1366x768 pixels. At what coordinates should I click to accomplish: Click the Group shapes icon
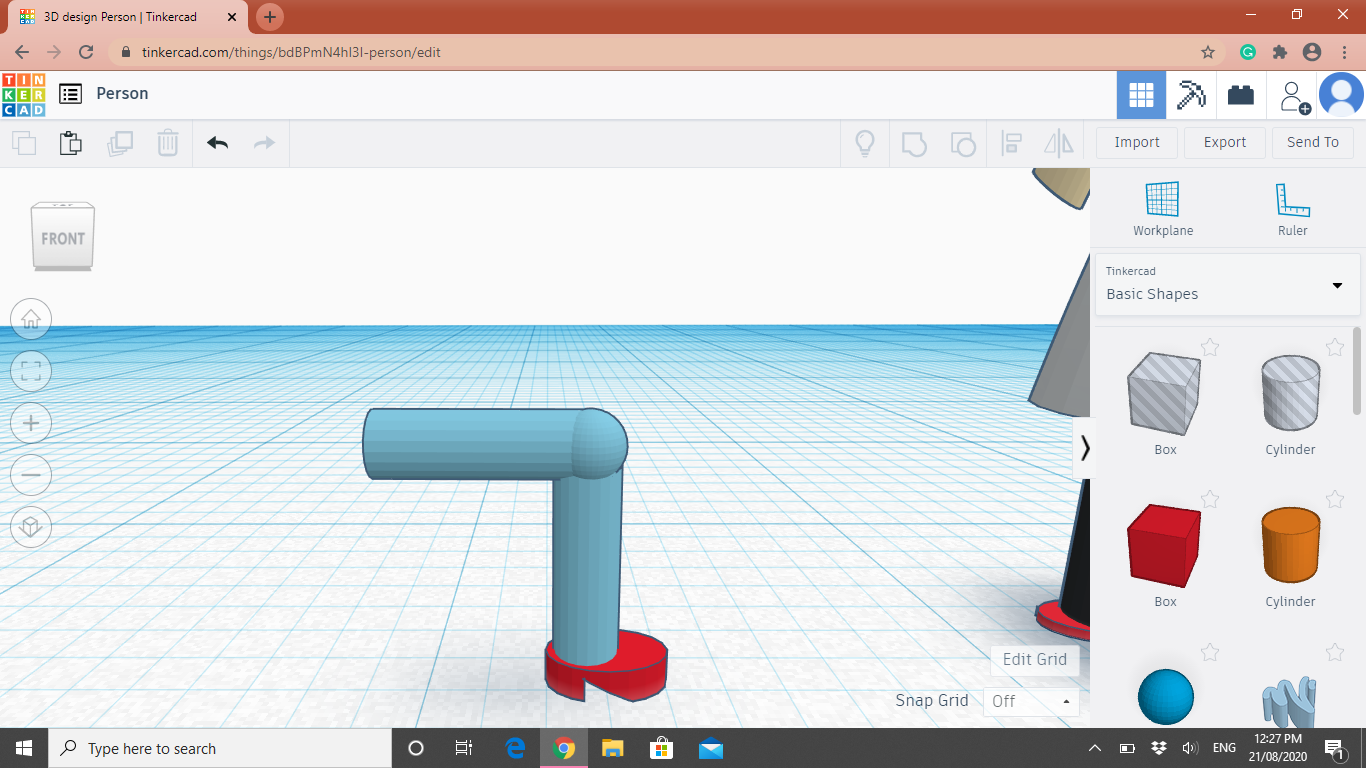[914, 143]
